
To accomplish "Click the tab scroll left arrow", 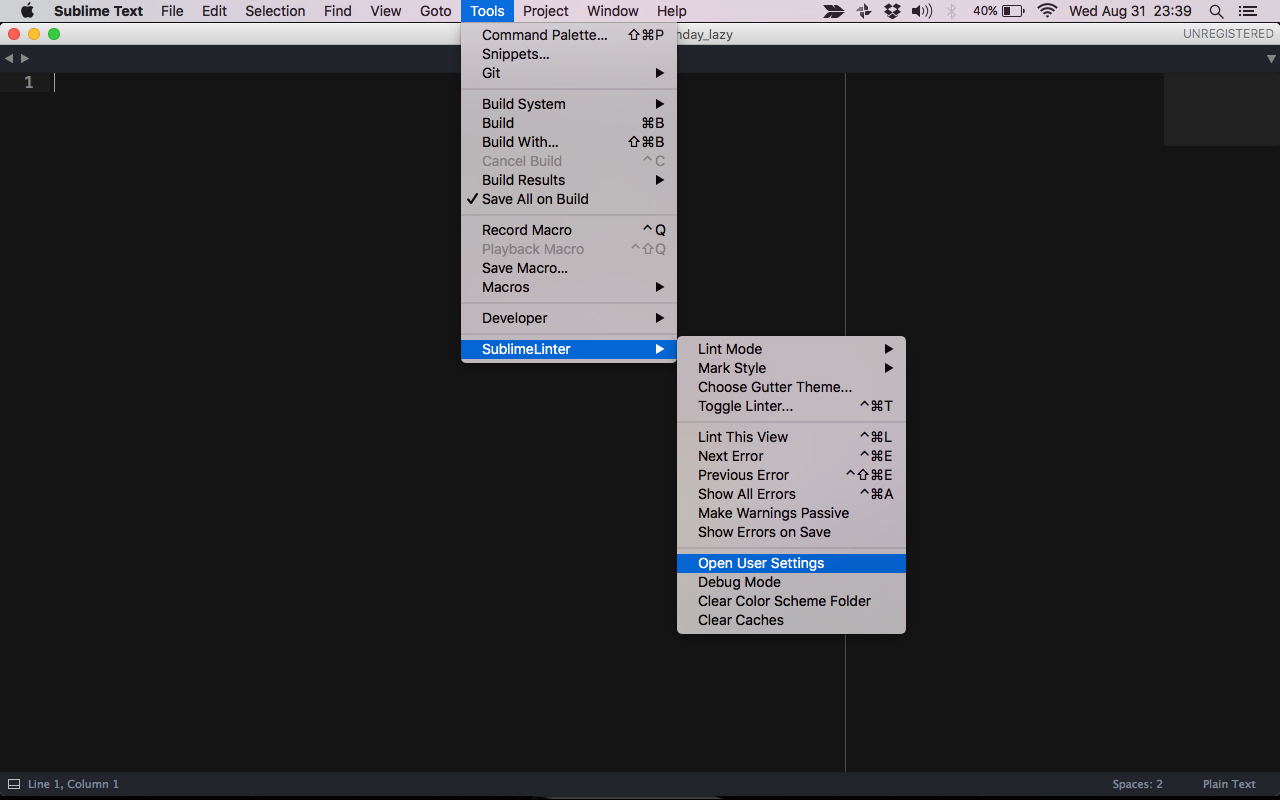I will pos(9,59).
